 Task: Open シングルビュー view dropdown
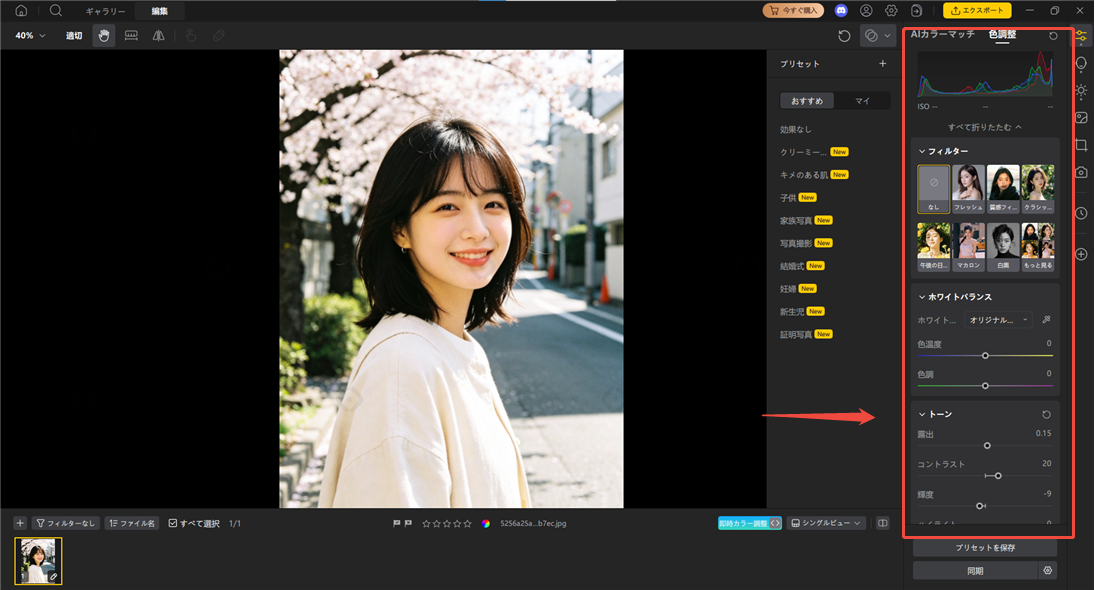827,523
